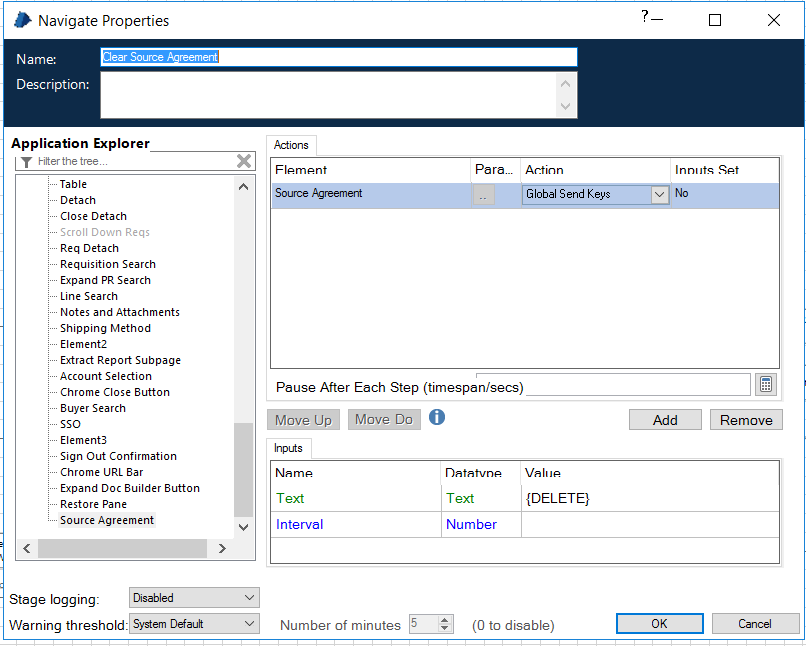The width and height of the screenshot is (806, 646).
Task: Select Source Agreement in Application Explorer
Action: [106, 519]
